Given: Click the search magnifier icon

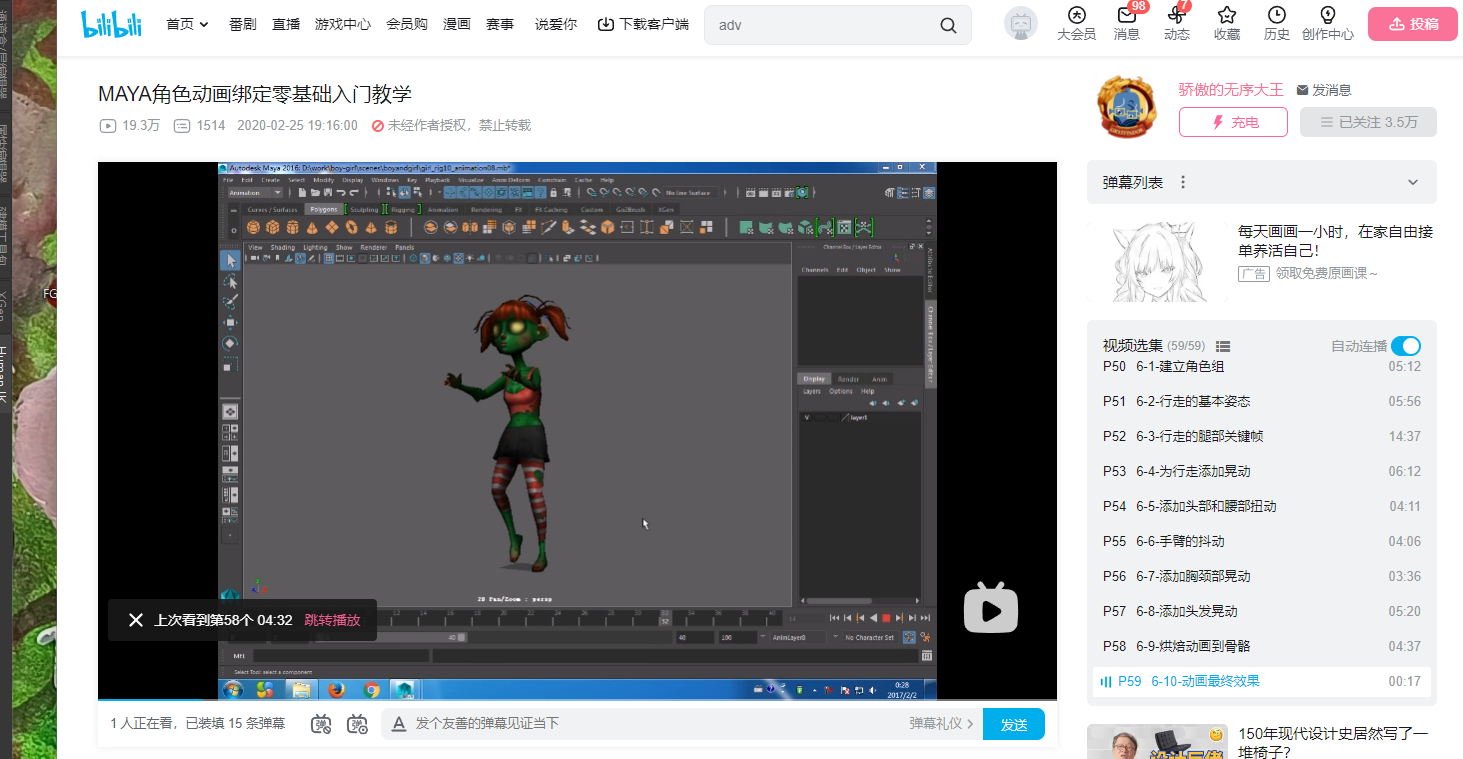Looking at the screenshot, I should (948, 25).
